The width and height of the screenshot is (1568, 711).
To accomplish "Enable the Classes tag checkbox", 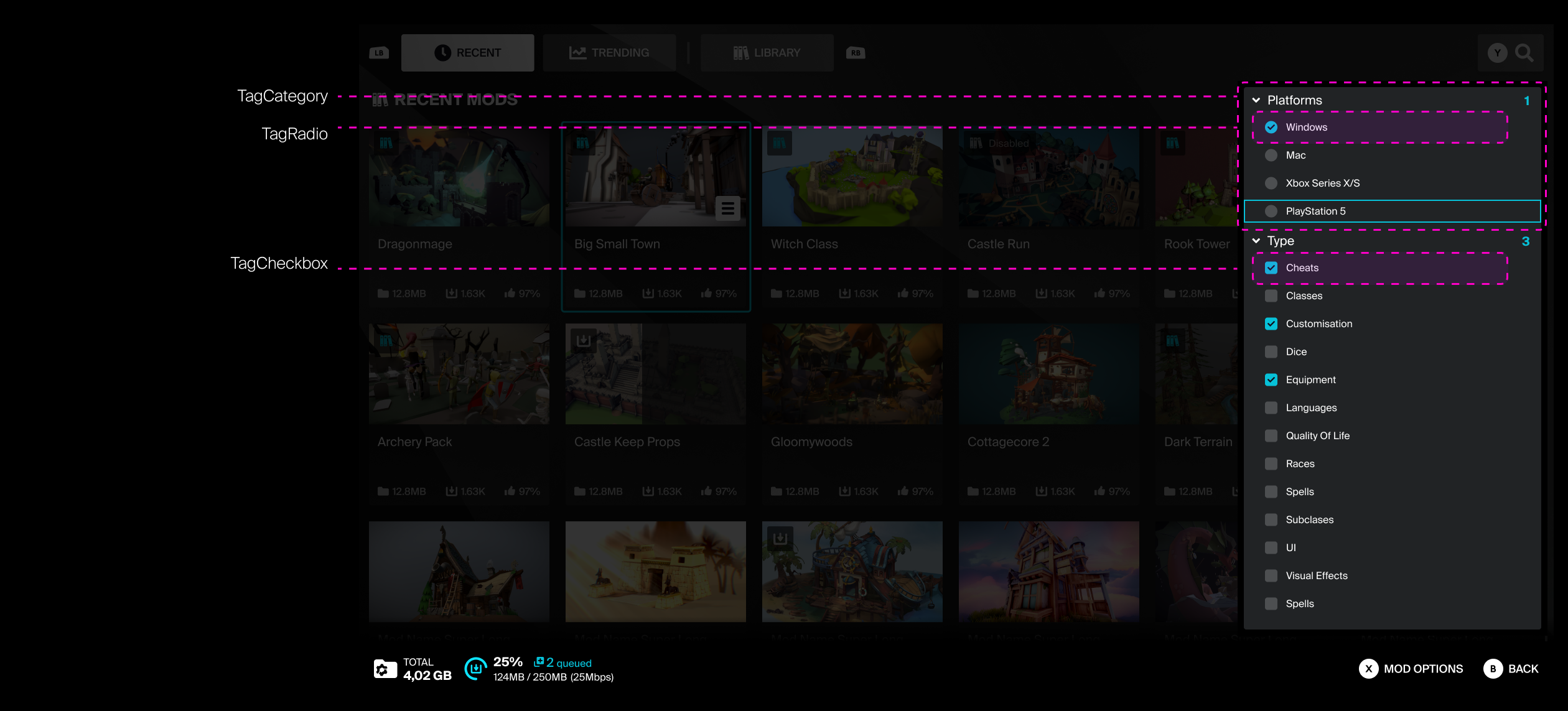I will pyautogui.click(x=1271, y=296).
